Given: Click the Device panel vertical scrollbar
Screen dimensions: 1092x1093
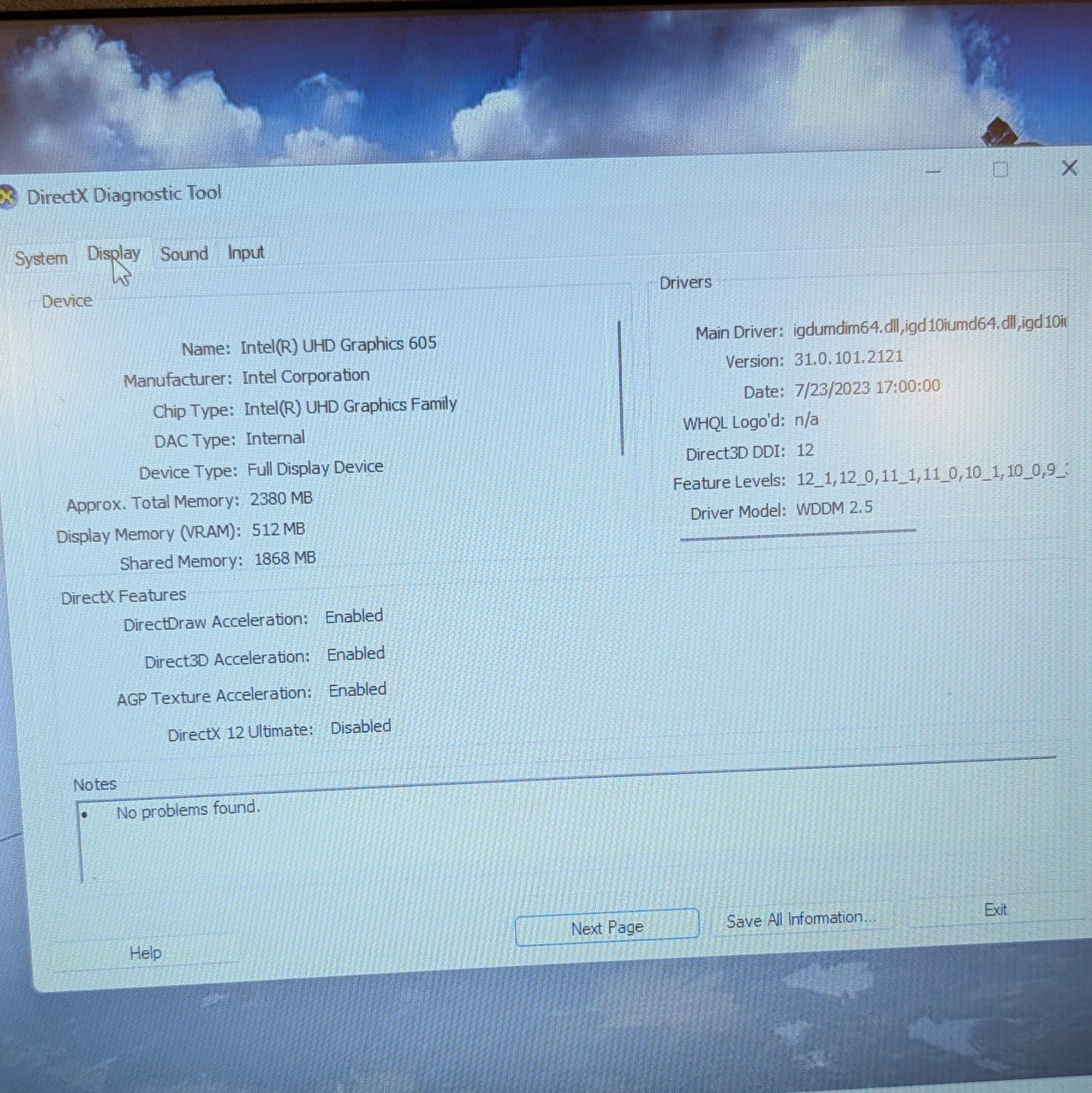Looking at the screenshot, I should [x=621, y=388].
